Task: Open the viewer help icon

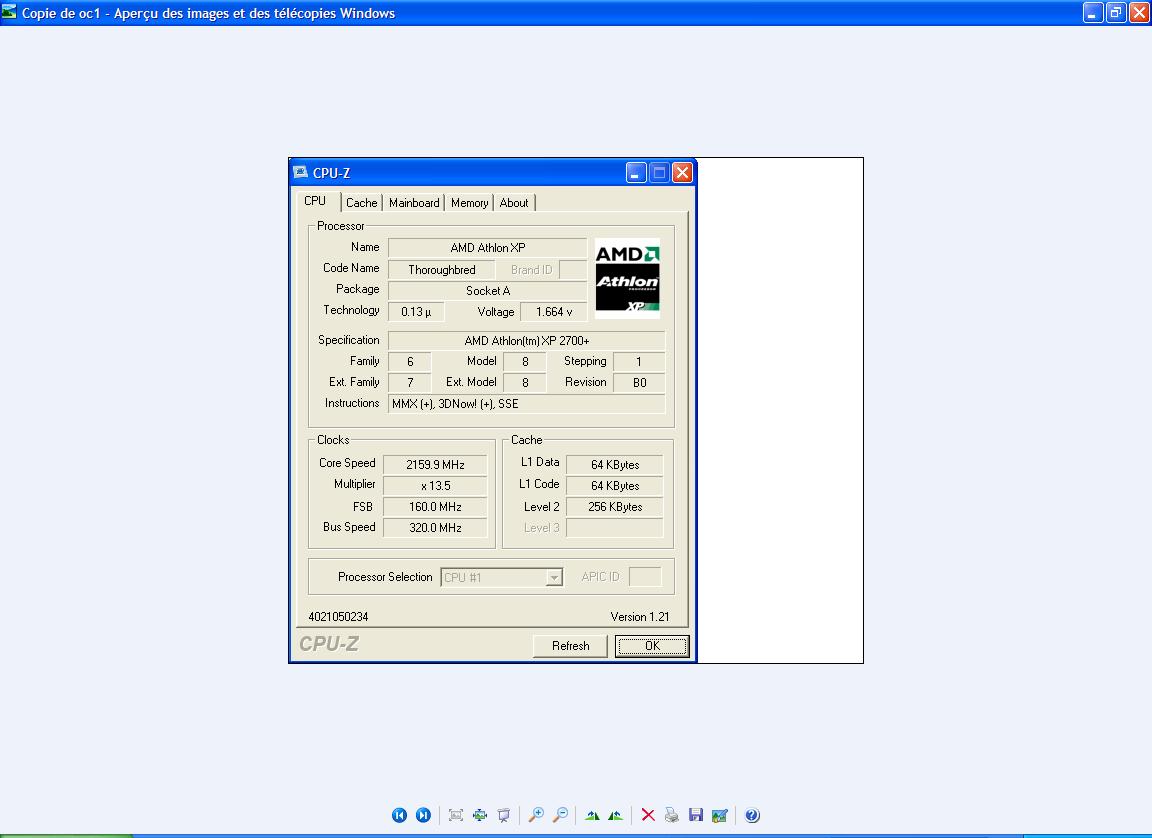Action: coord(752,815)
